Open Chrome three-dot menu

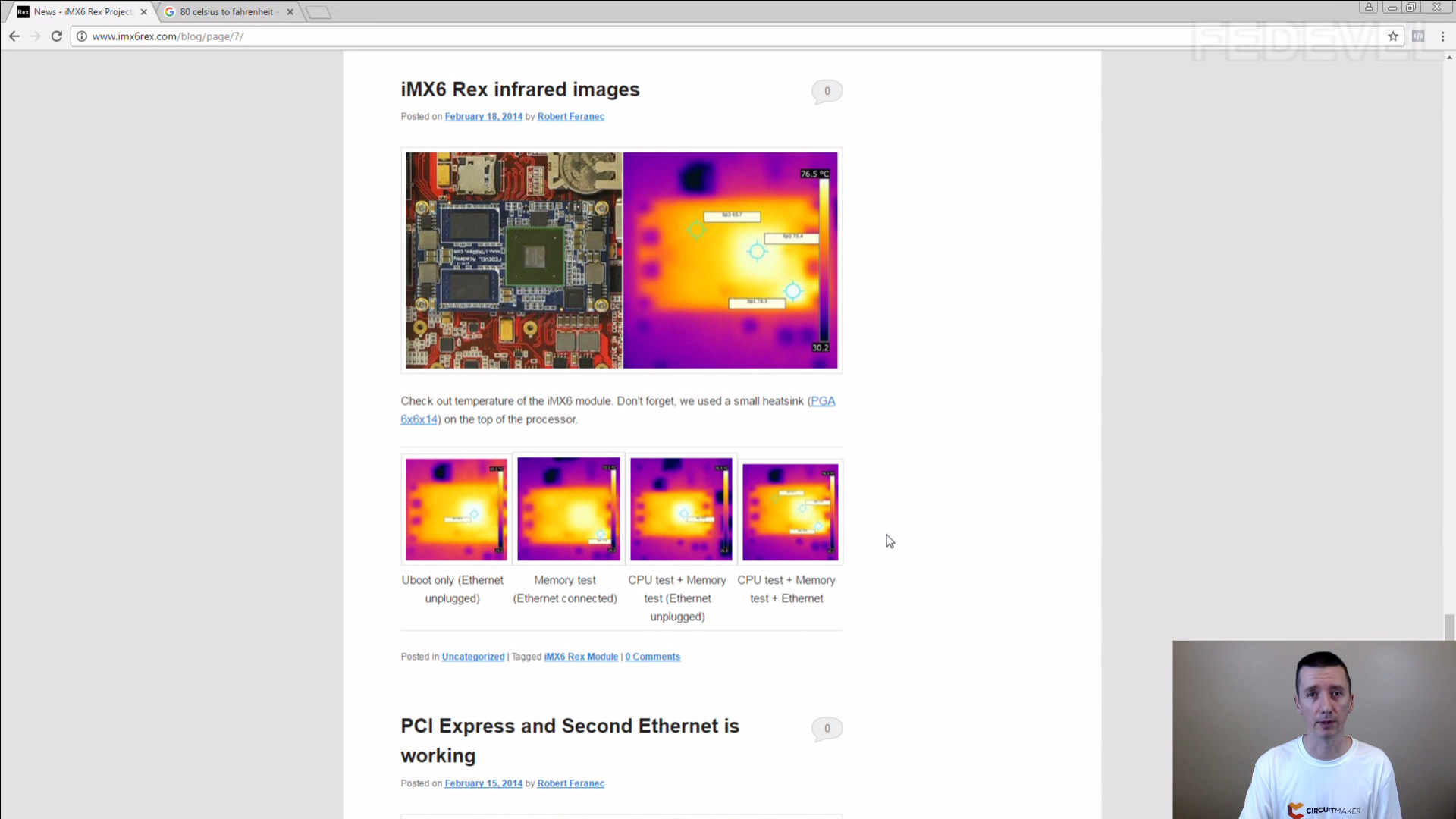pyautogui.click(x=1442, y=36)
